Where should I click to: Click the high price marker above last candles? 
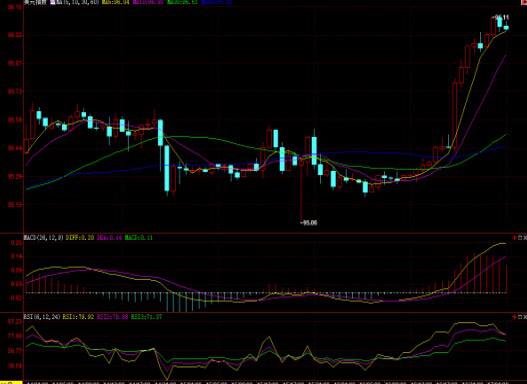click(501, 17)
